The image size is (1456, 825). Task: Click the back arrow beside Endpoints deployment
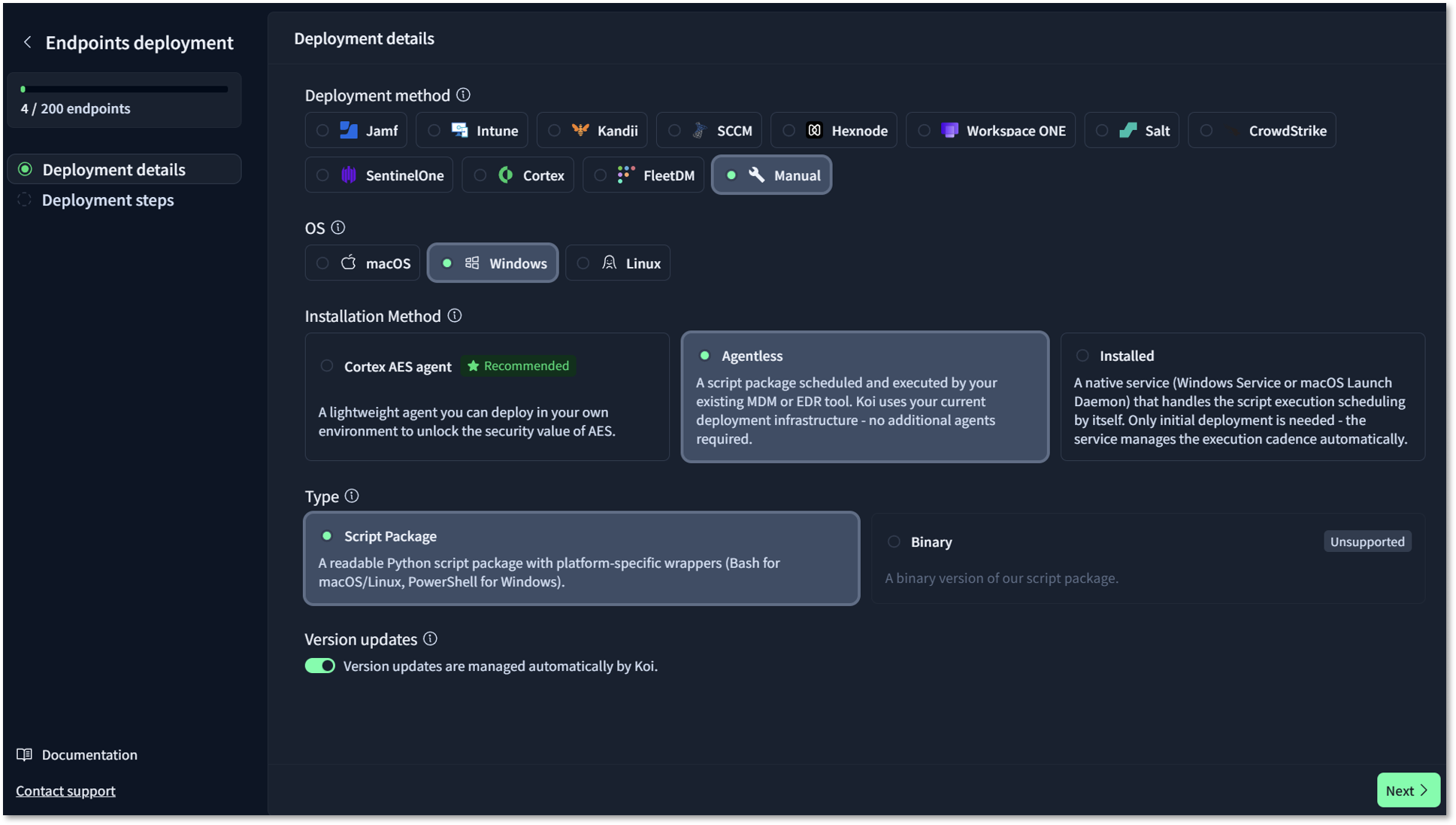[27, 42]
